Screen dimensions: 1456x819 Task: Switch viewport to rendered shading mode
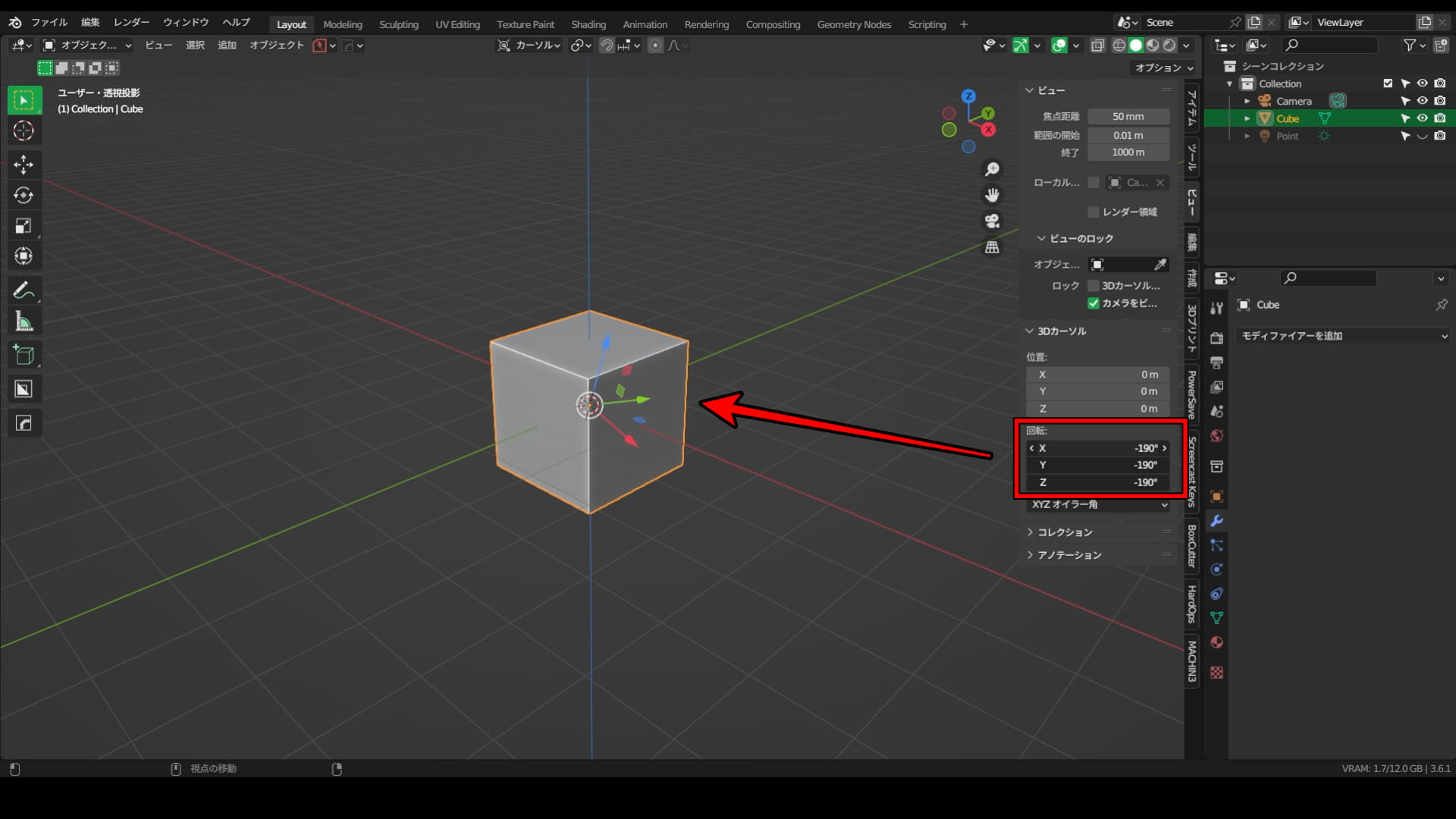[1170, 45]
